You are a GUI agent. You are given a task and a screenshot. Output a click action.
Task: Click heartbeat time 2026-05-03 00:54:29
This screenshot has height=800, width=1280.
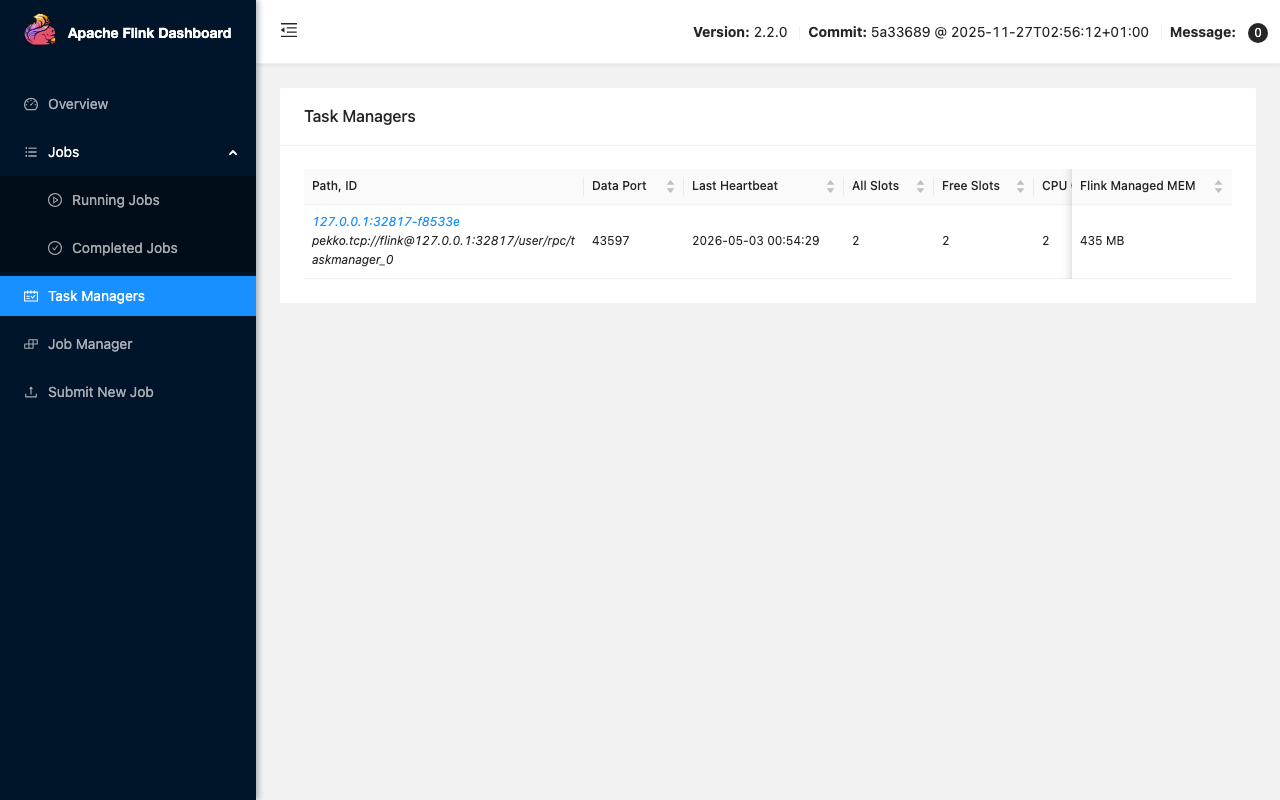click(756, 241)
